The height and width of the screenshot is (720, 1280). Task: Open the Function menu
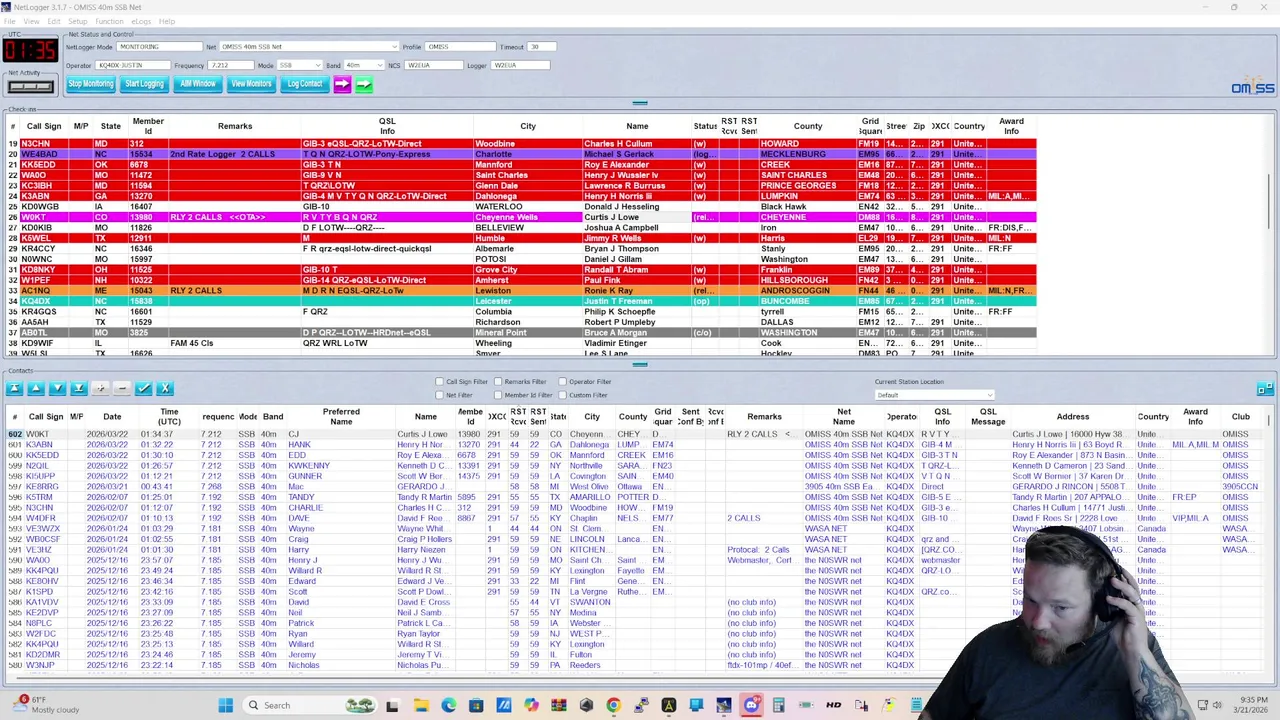pos(109,21)
